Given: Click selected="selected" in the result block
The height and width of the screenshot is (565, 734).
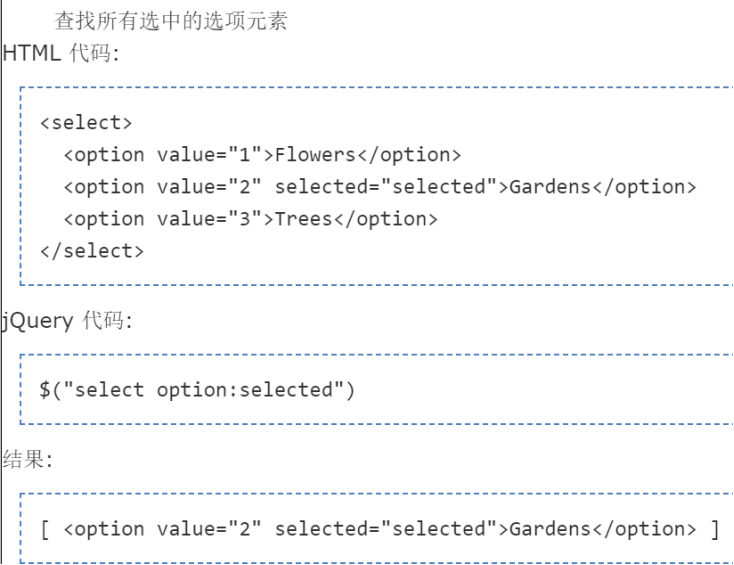Looking at the screenshot, I should pos(386,529).
